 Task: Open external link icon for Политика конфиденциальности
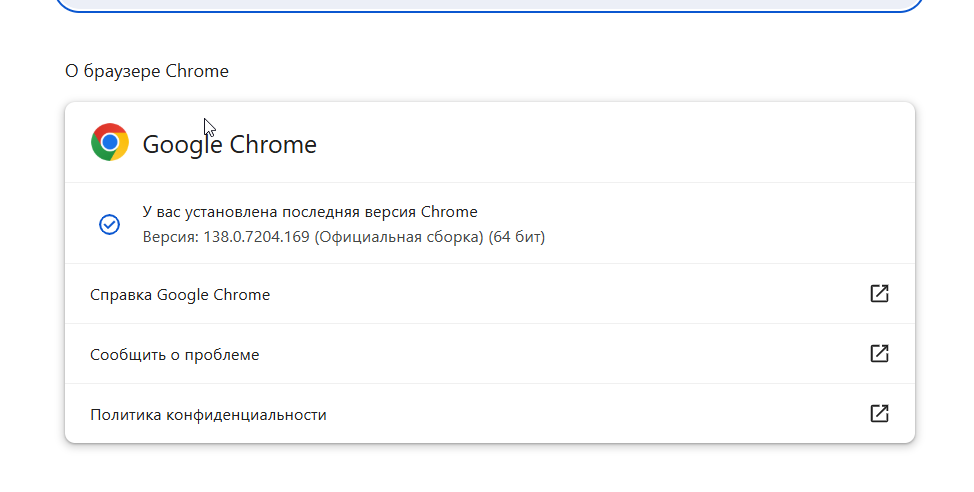click(x=880, y=413)
